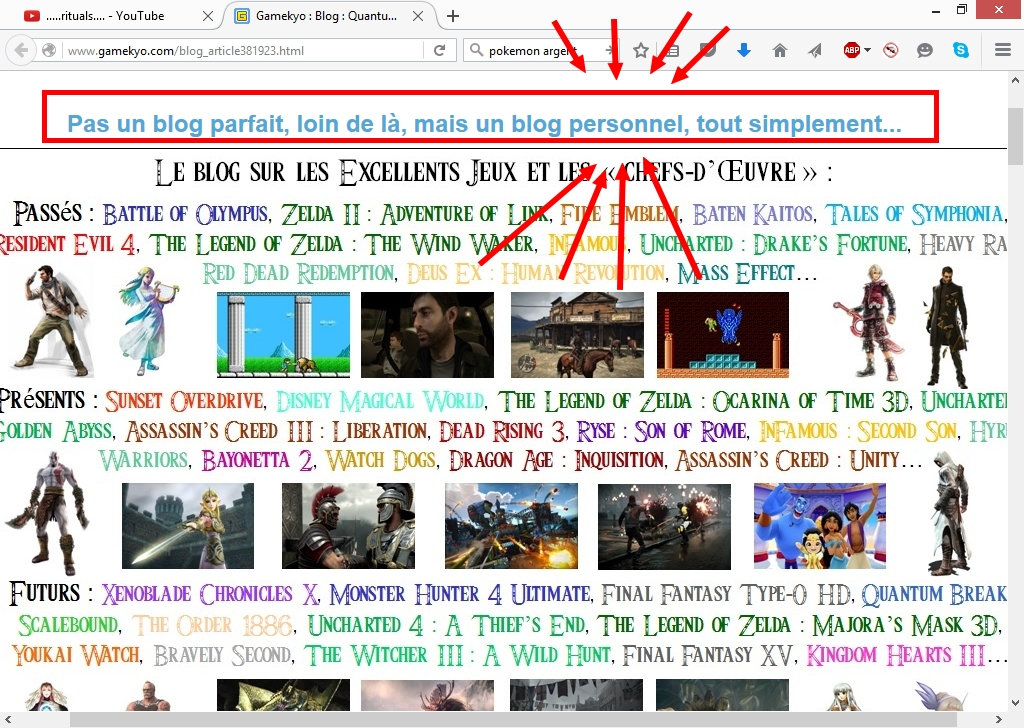
Task: Bookmark this page with the star
Action: click(x=641, y=50)
